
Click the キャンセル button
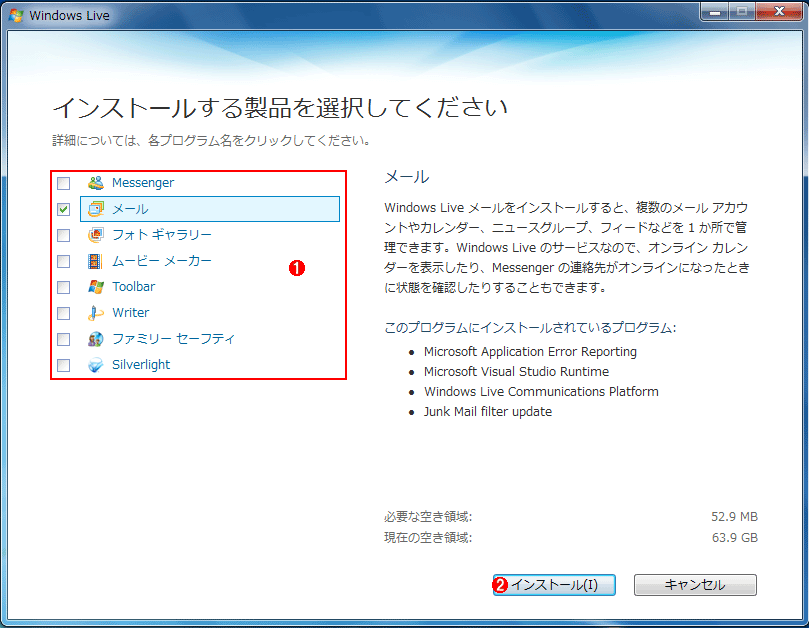[695, 585]
